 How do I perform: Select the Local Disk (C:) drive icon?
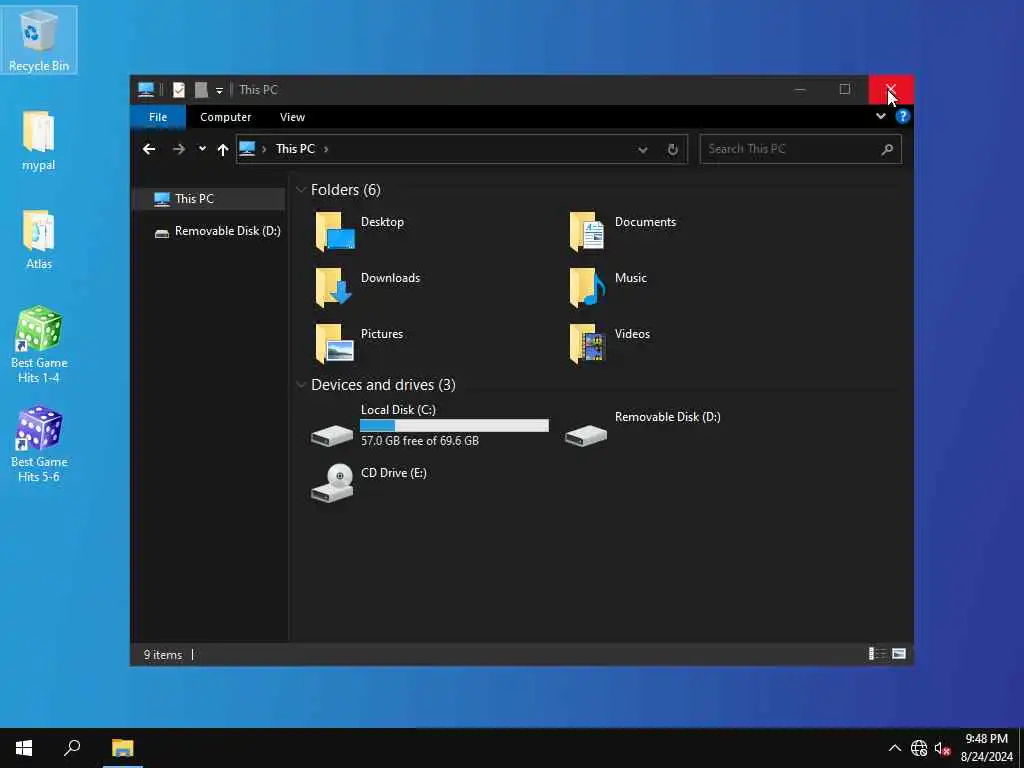click(332, 434)
